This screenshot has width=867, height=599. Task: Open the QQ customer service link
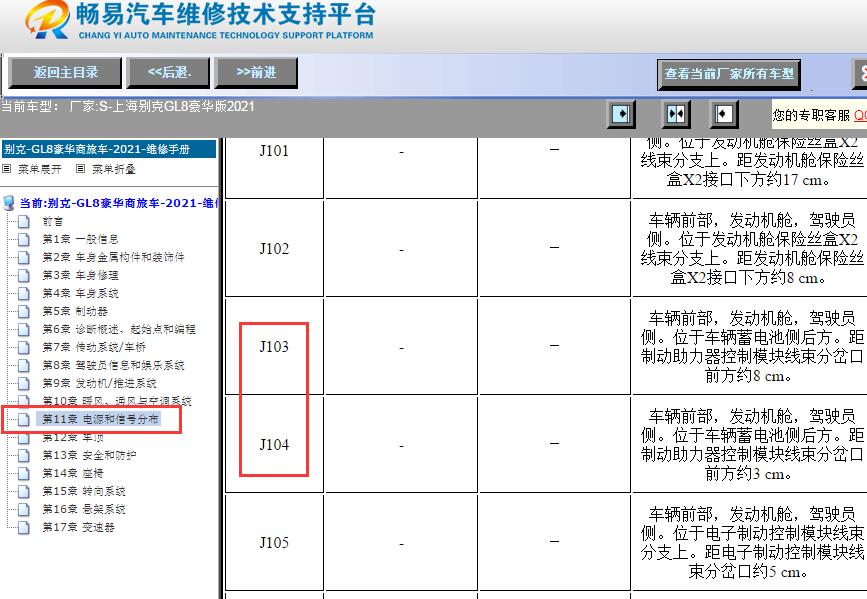tap(860, 115)
